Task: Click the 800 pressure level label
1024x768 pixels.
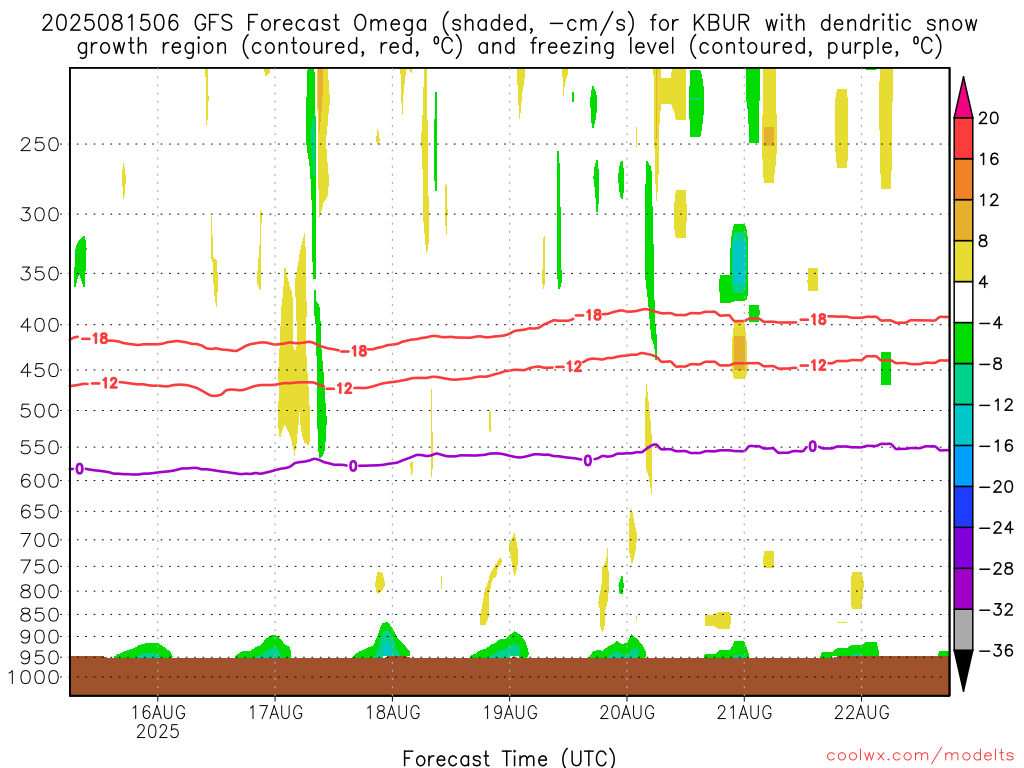Action: pyautogui.click(x=40, y=592)
